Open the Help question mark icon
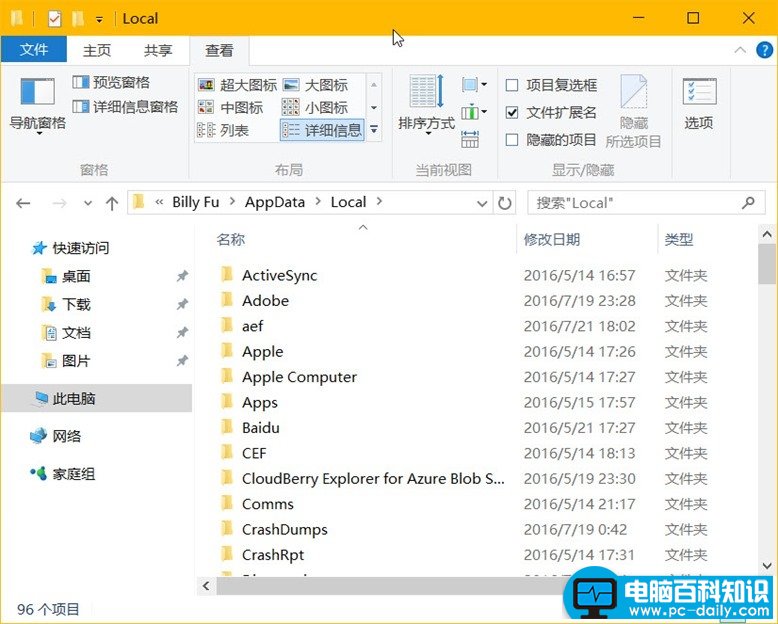This screenshot has height=624, width=778. point(764,50)
